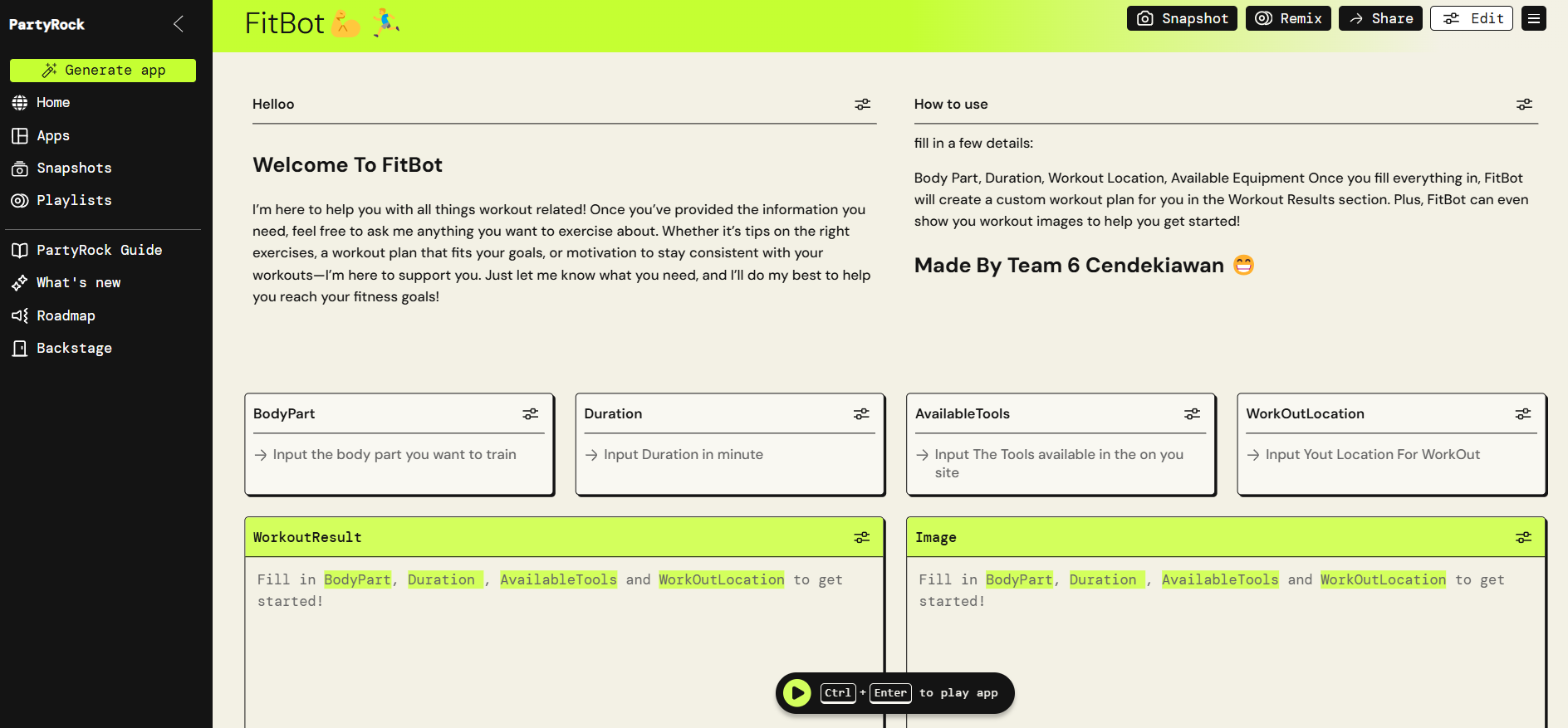Open Home from the sidebar
1568x728 pixels.
[53, 103]
